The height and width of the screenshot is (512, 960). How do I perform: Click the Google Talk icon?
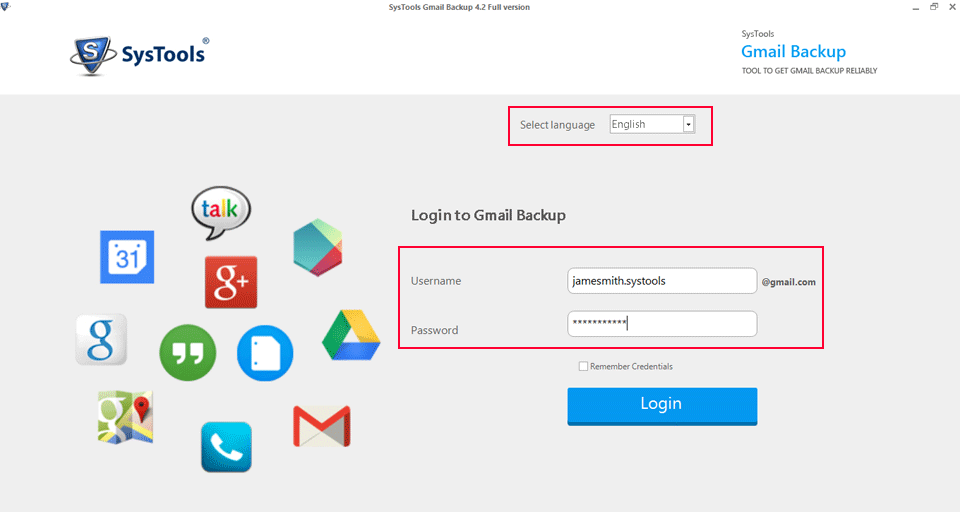coord(220,213)
